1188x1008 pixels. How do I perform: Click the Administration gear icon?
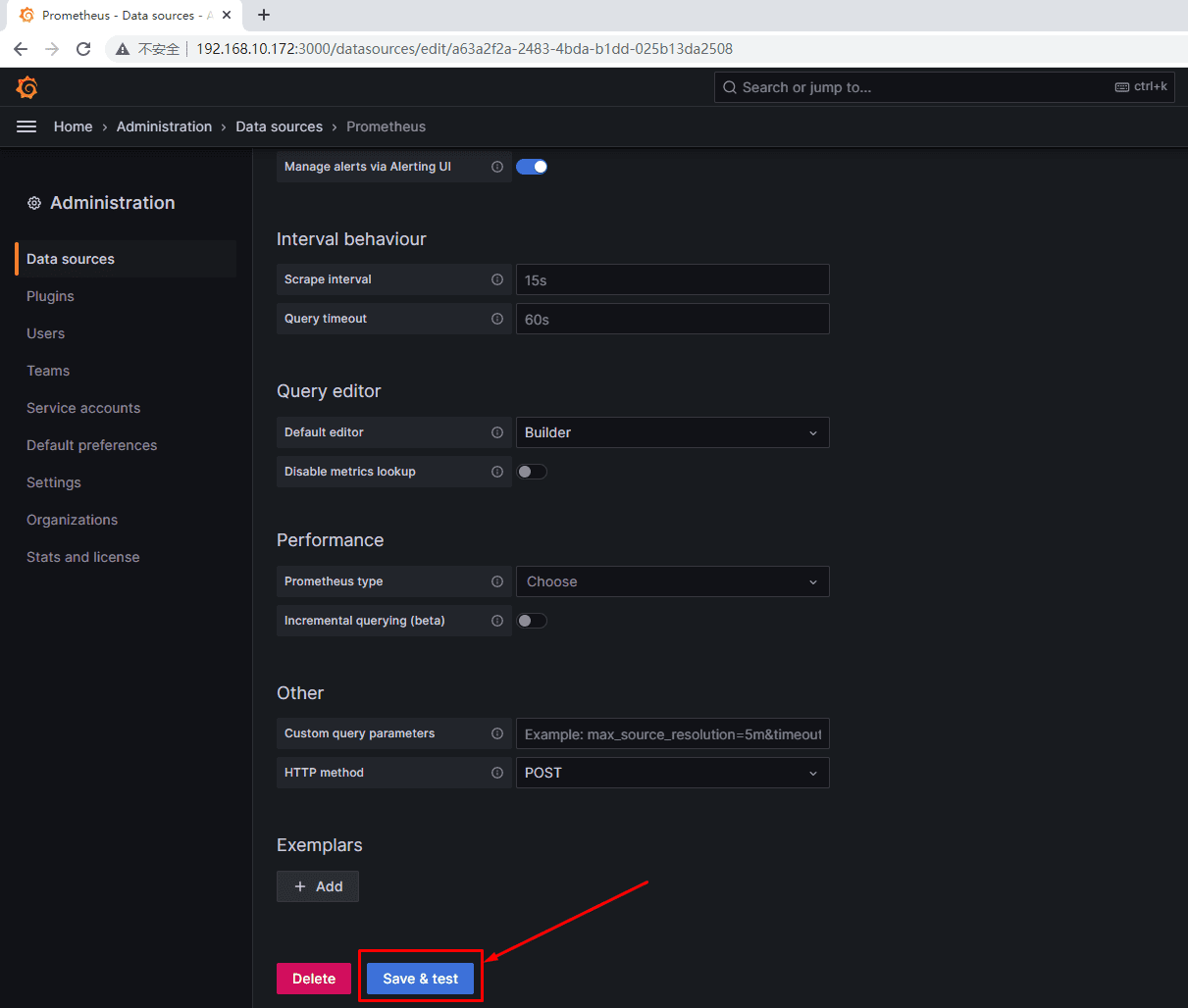[34, 203]
